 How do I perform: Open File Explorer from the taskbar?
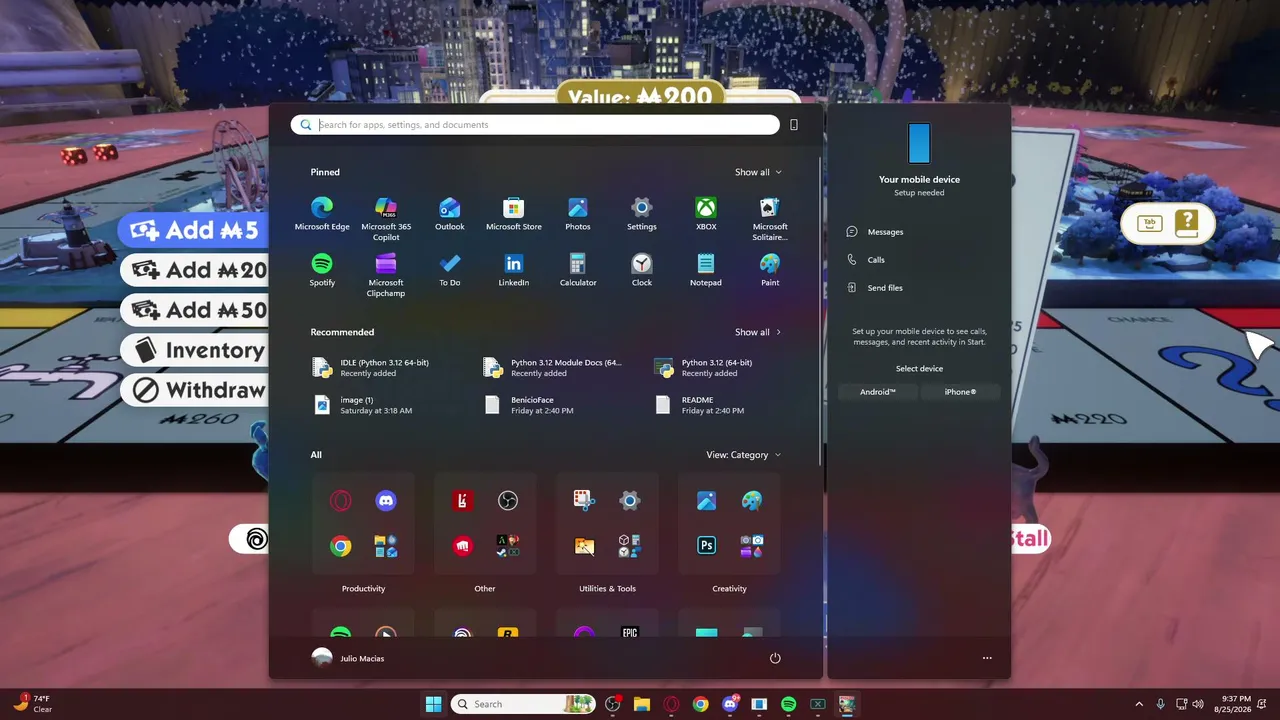tap(641, 704)
